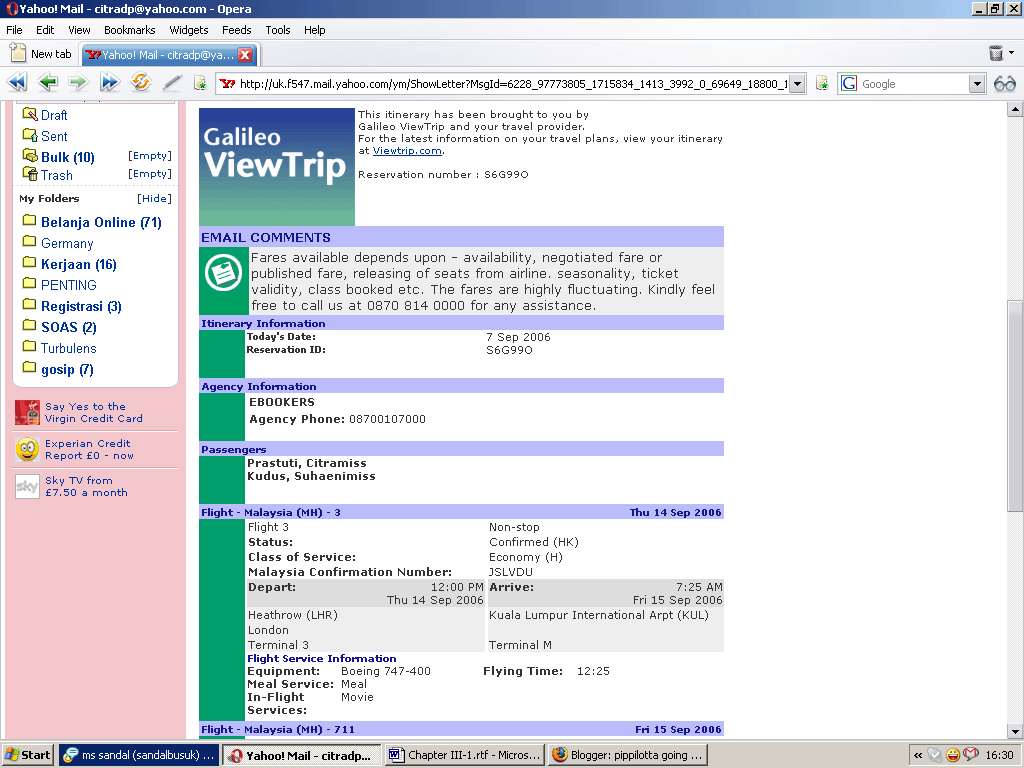Click the page scrollbar down arrow

[1015, 731]
